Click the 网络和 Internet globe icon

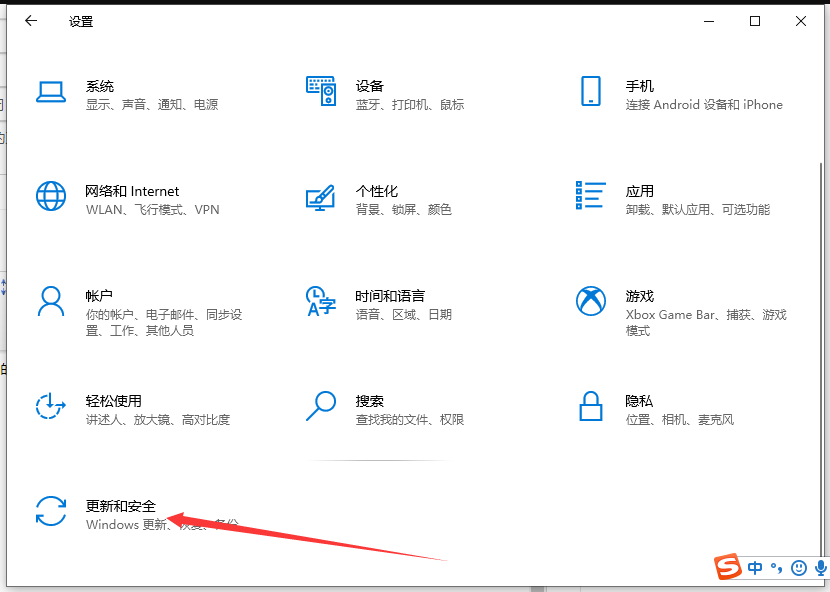pos(51,196)
